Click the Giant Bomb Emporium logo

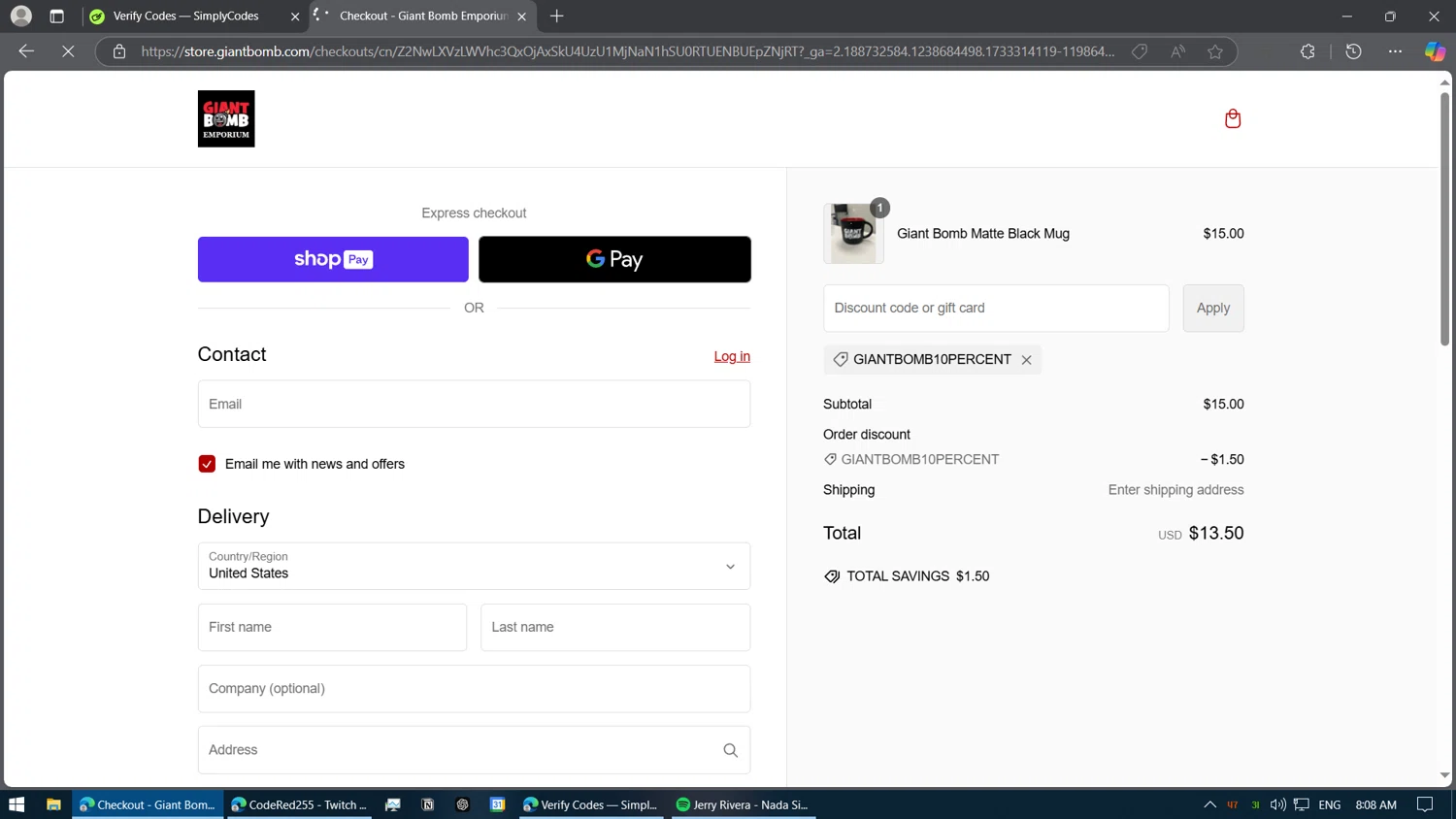pyautogui.click(x=226, y=118)
